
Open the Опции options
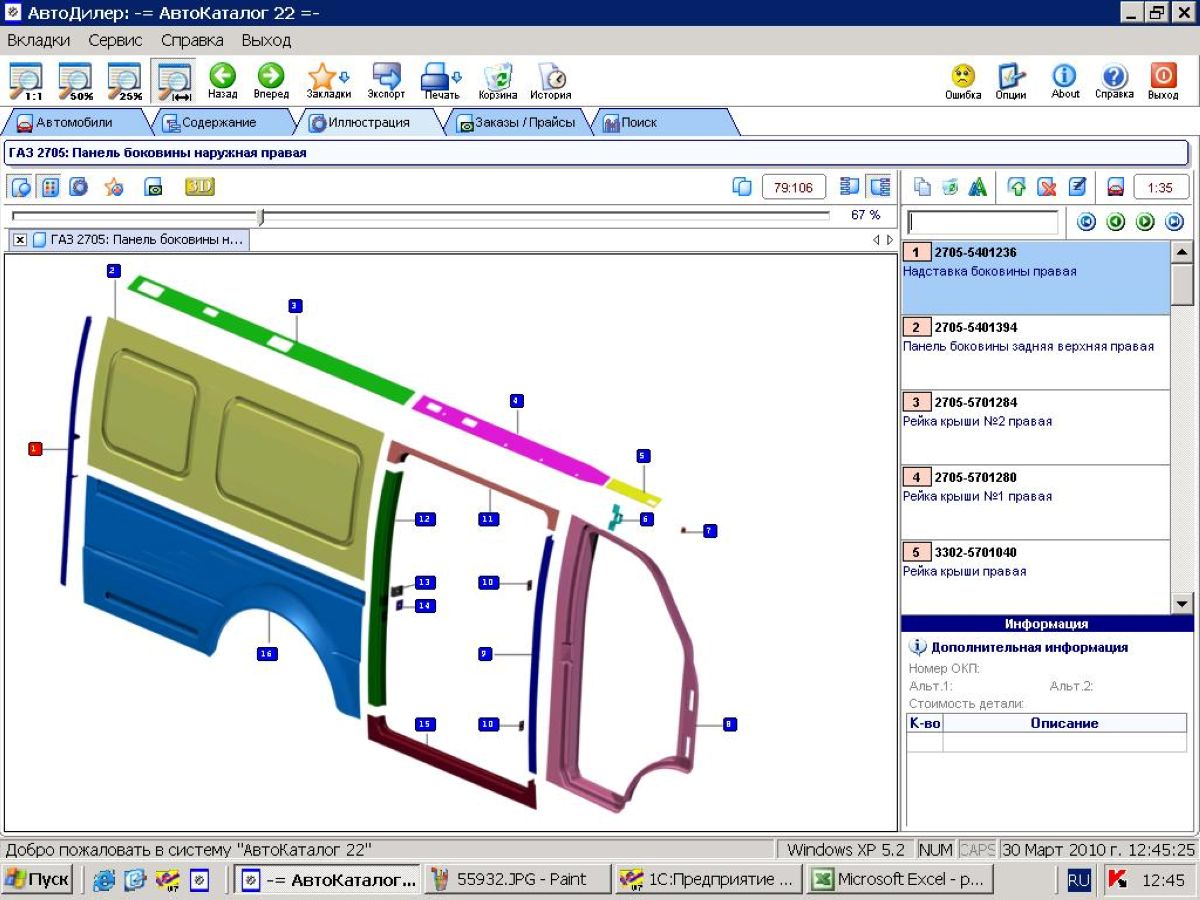1011,81
